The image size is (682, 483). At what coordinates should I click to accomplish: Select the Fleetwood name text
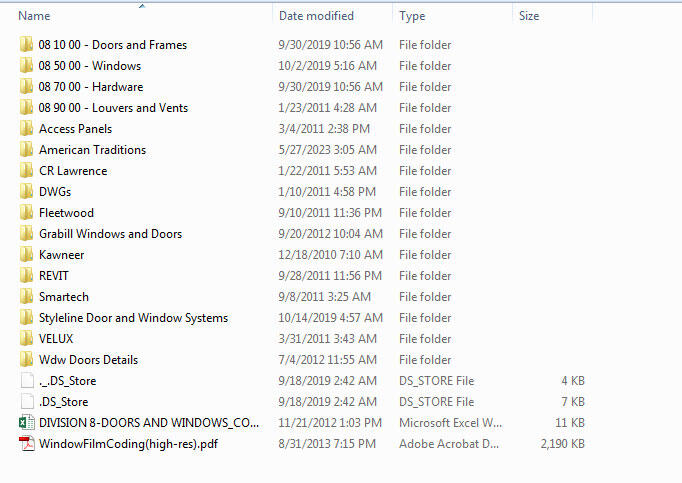[66, 213]
